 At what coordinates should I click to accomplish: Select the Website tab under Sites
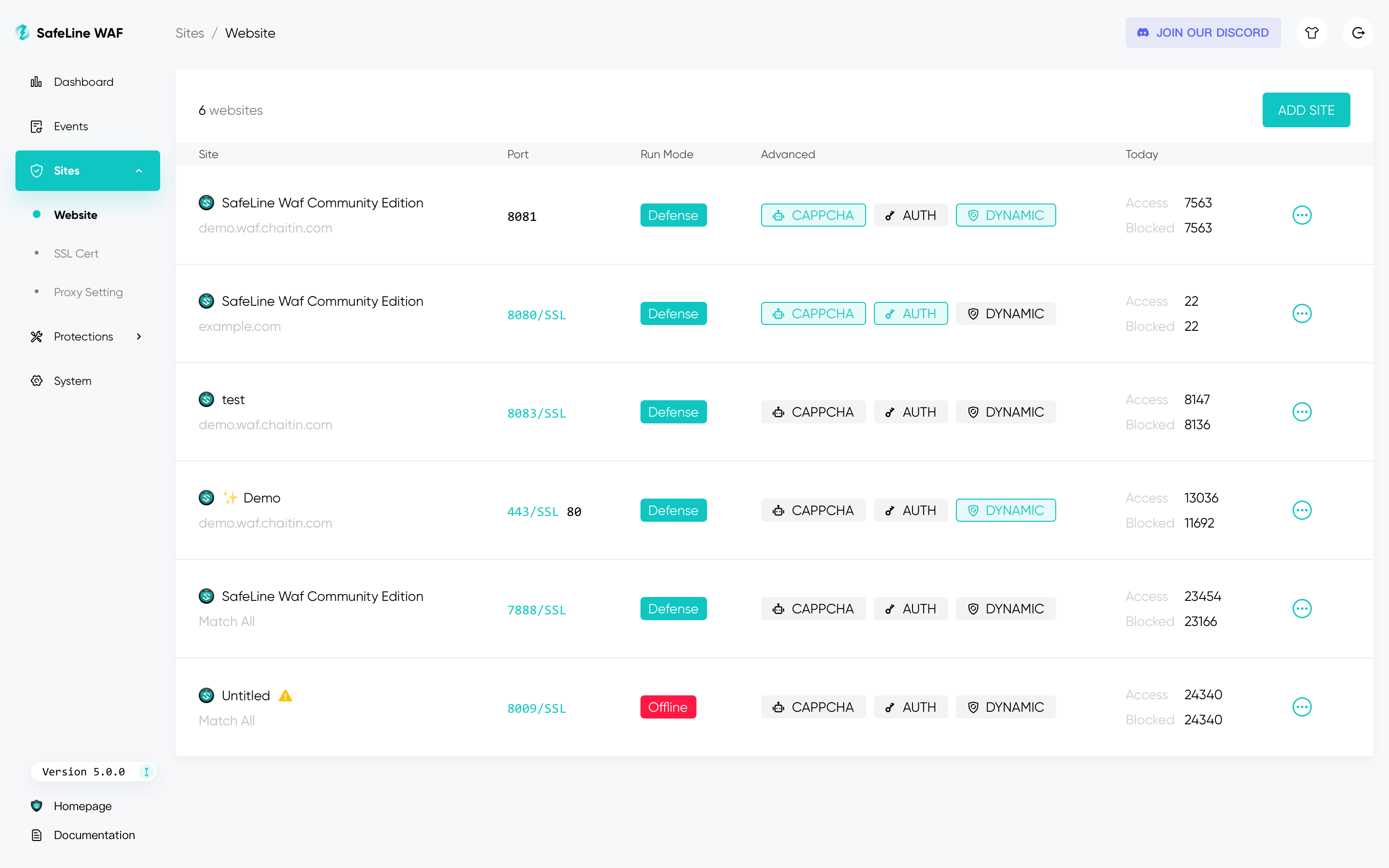coord(75,214)
